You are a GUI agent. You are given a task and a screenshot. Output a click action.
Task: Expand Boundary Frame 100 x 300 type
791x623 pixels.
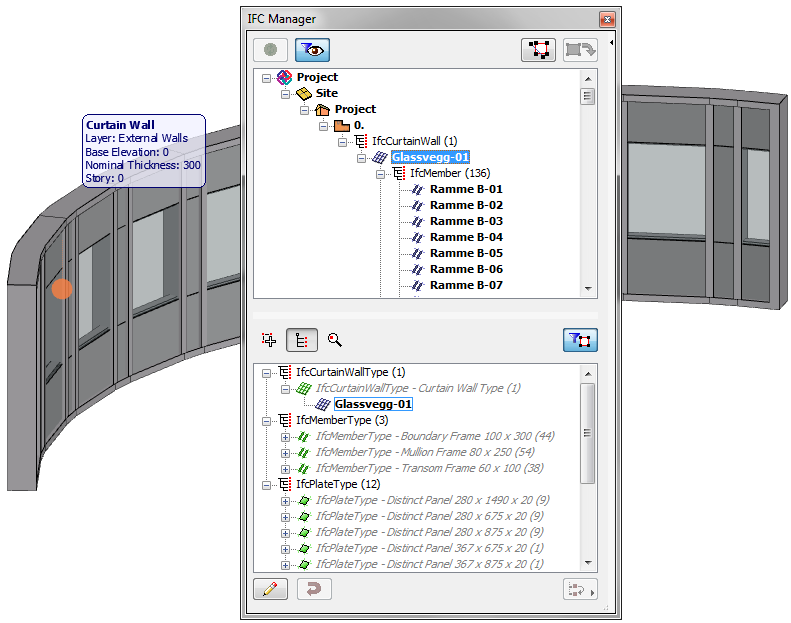point(286,437)
